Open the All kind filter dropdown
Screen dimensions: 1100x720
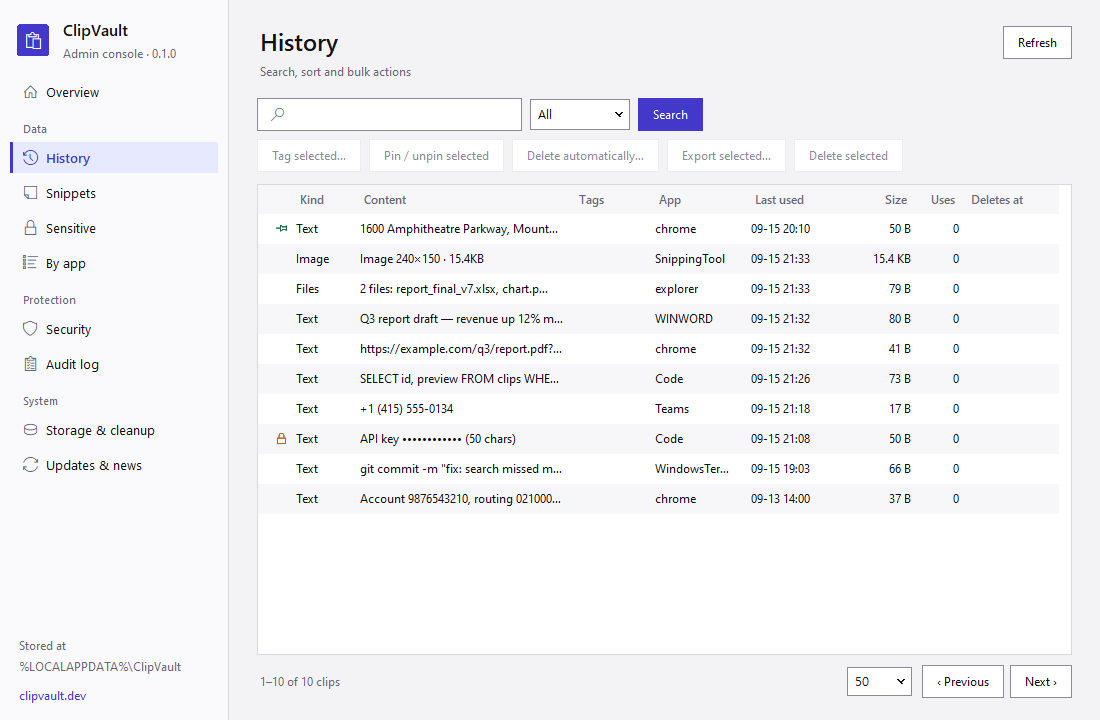(579, 114)
